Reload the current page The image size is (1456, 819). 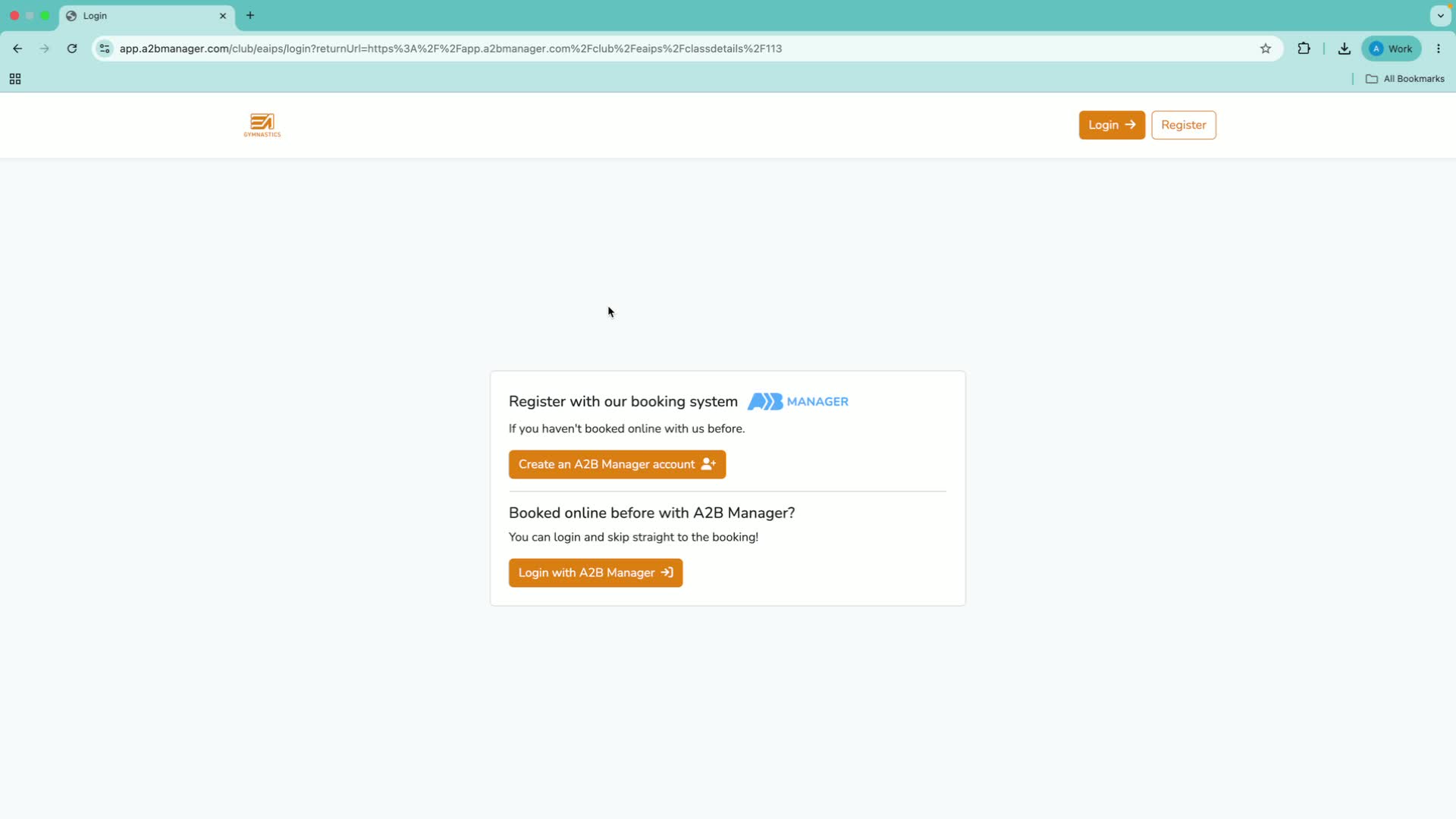72,49
